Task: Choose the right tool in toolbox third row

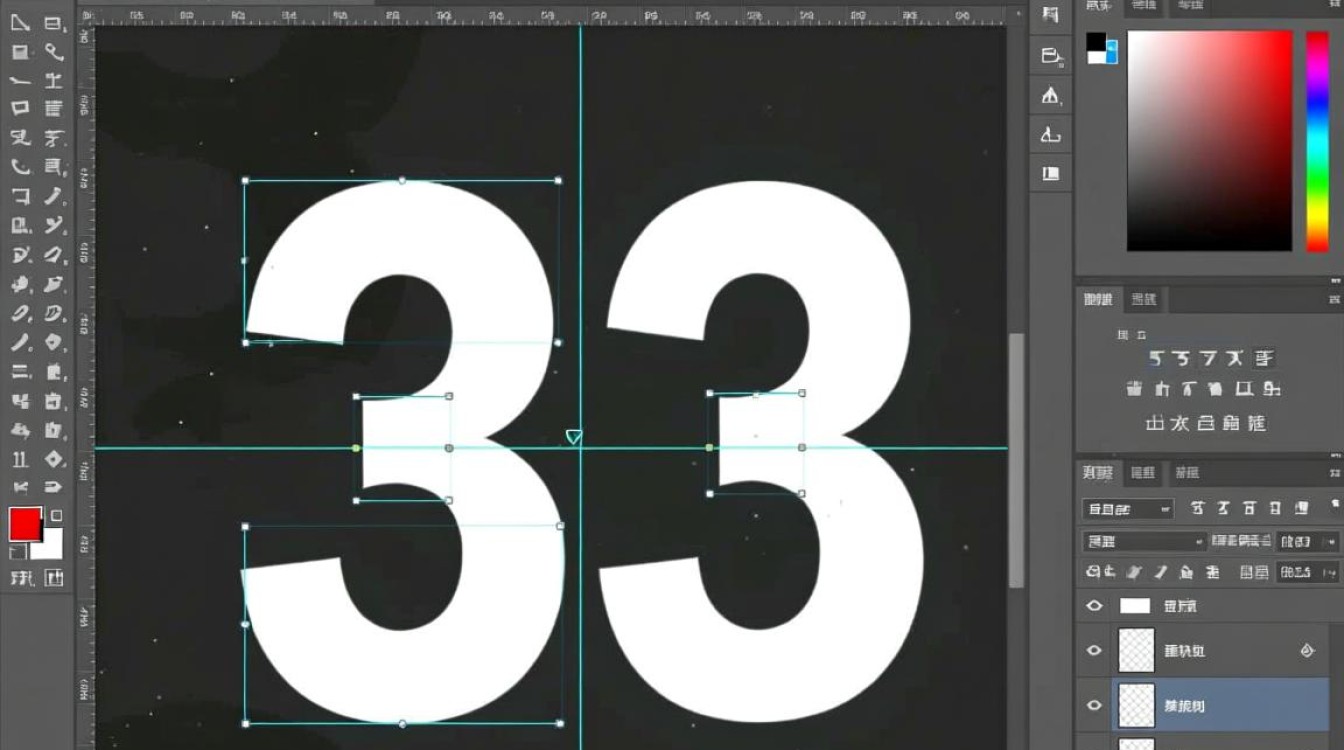Action: [54, 81]
